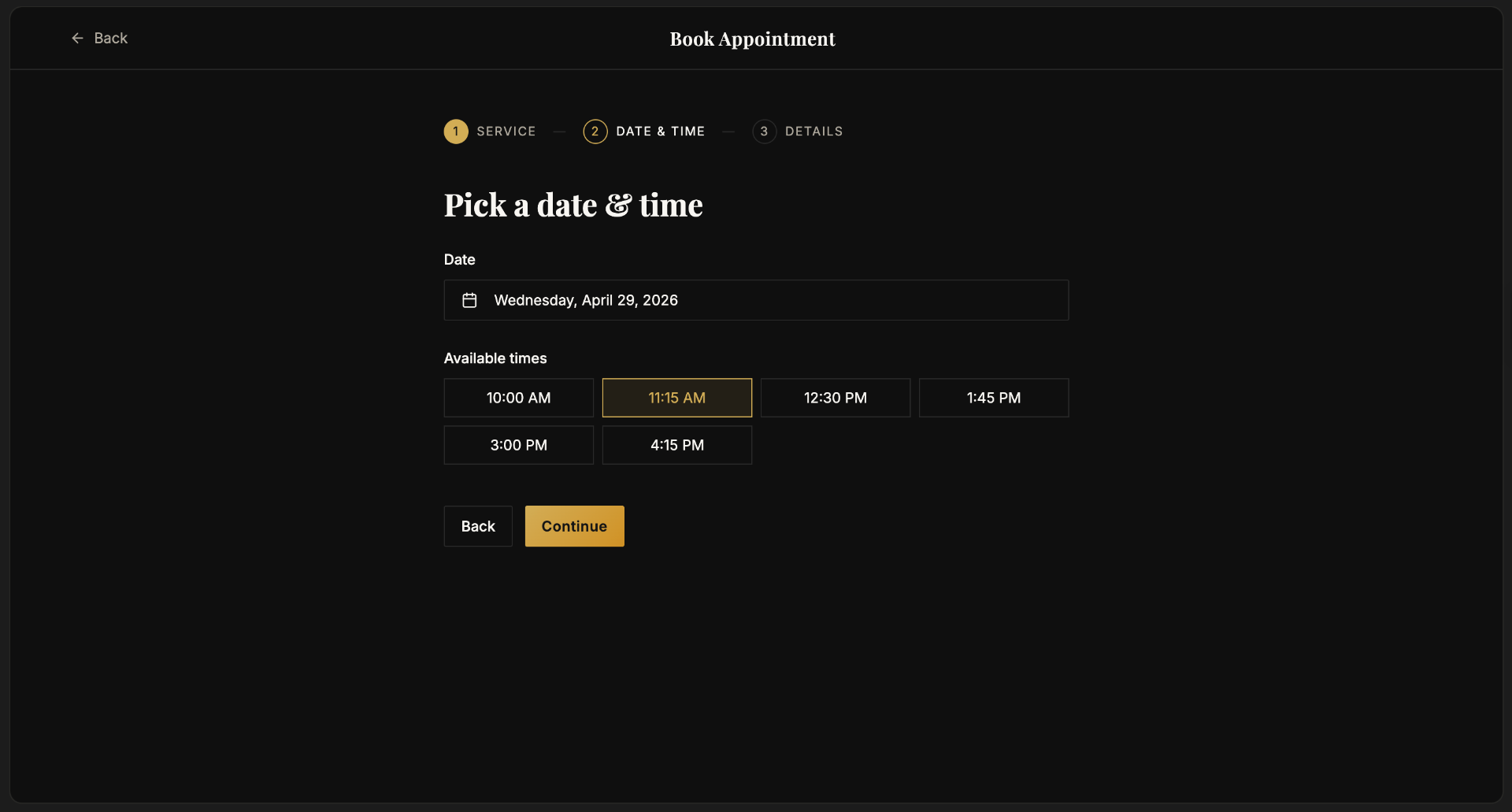Select the Date & Time step label
The image size is (1512, 812).
coord(660,132)
